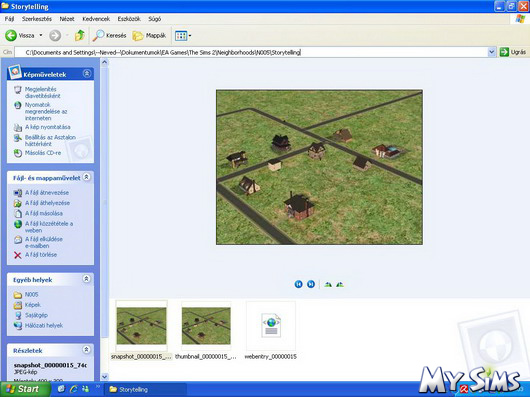Rotate image counterclockwise icon
This screenshot has height=397, width=530.
(340, 284)
